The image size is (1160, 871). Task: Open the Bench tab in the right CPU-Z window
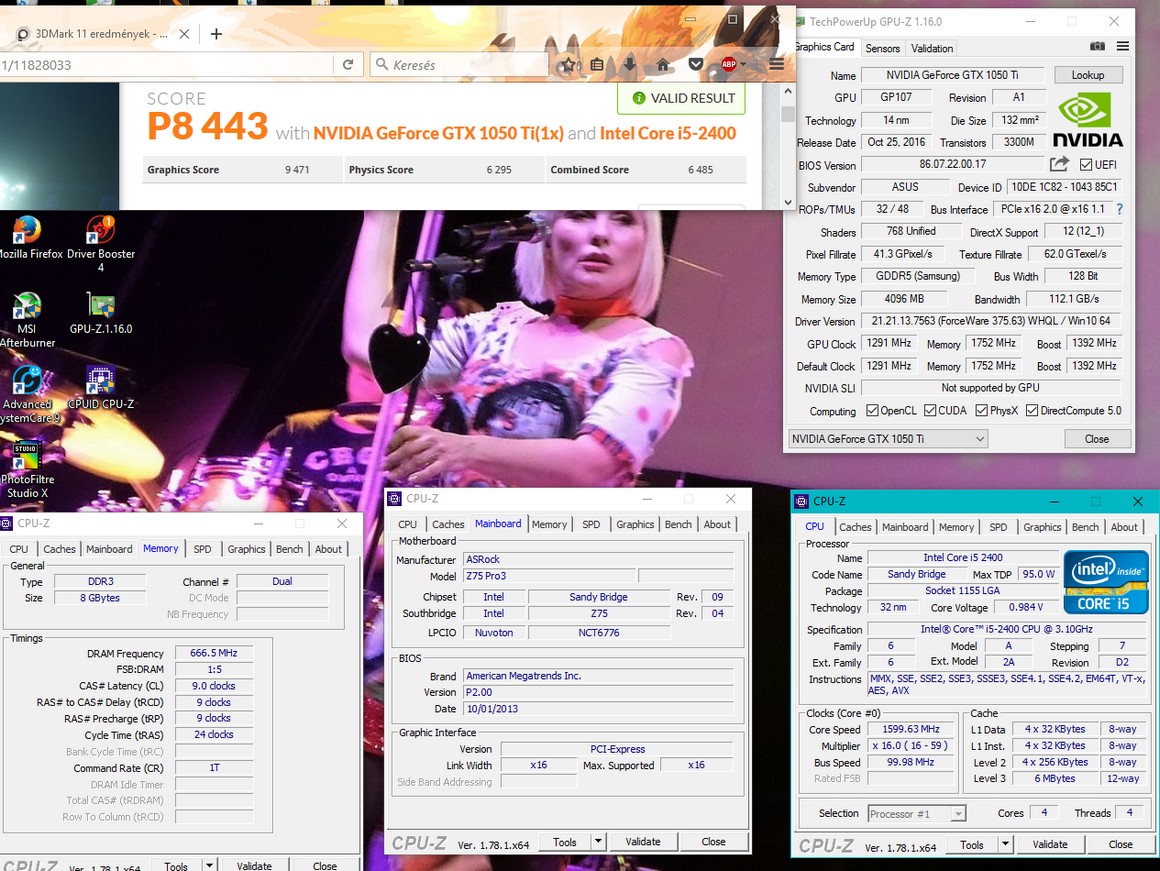(x=1085, y=527)
